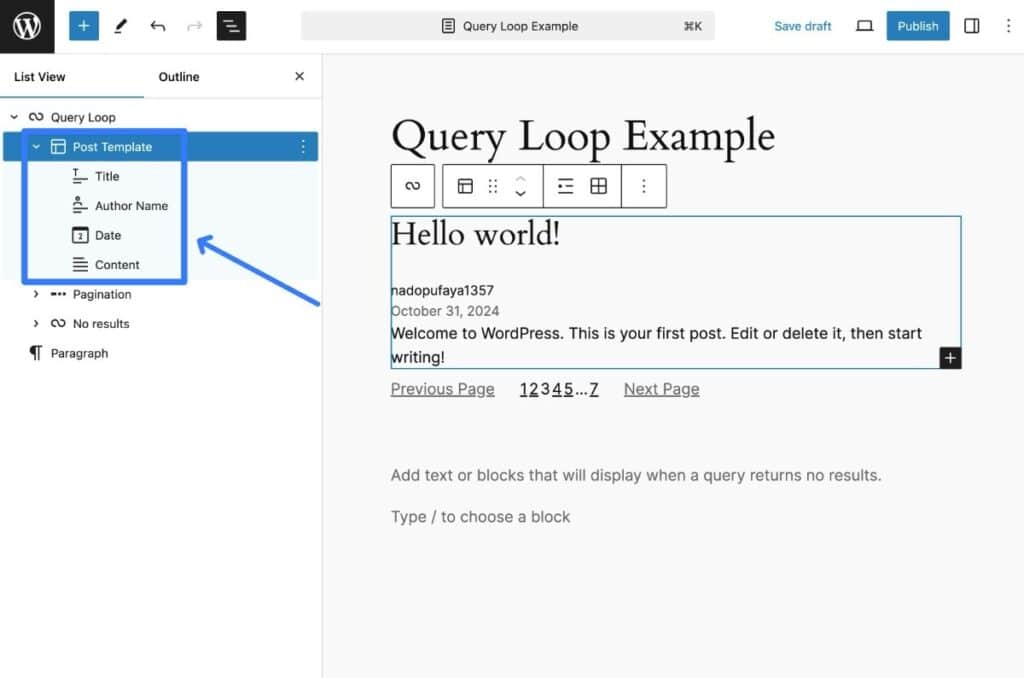Image resolution: width=1024 pixels, height=678 pixels.
Task: Click page number 7 in the pagination
Action: 594,389
